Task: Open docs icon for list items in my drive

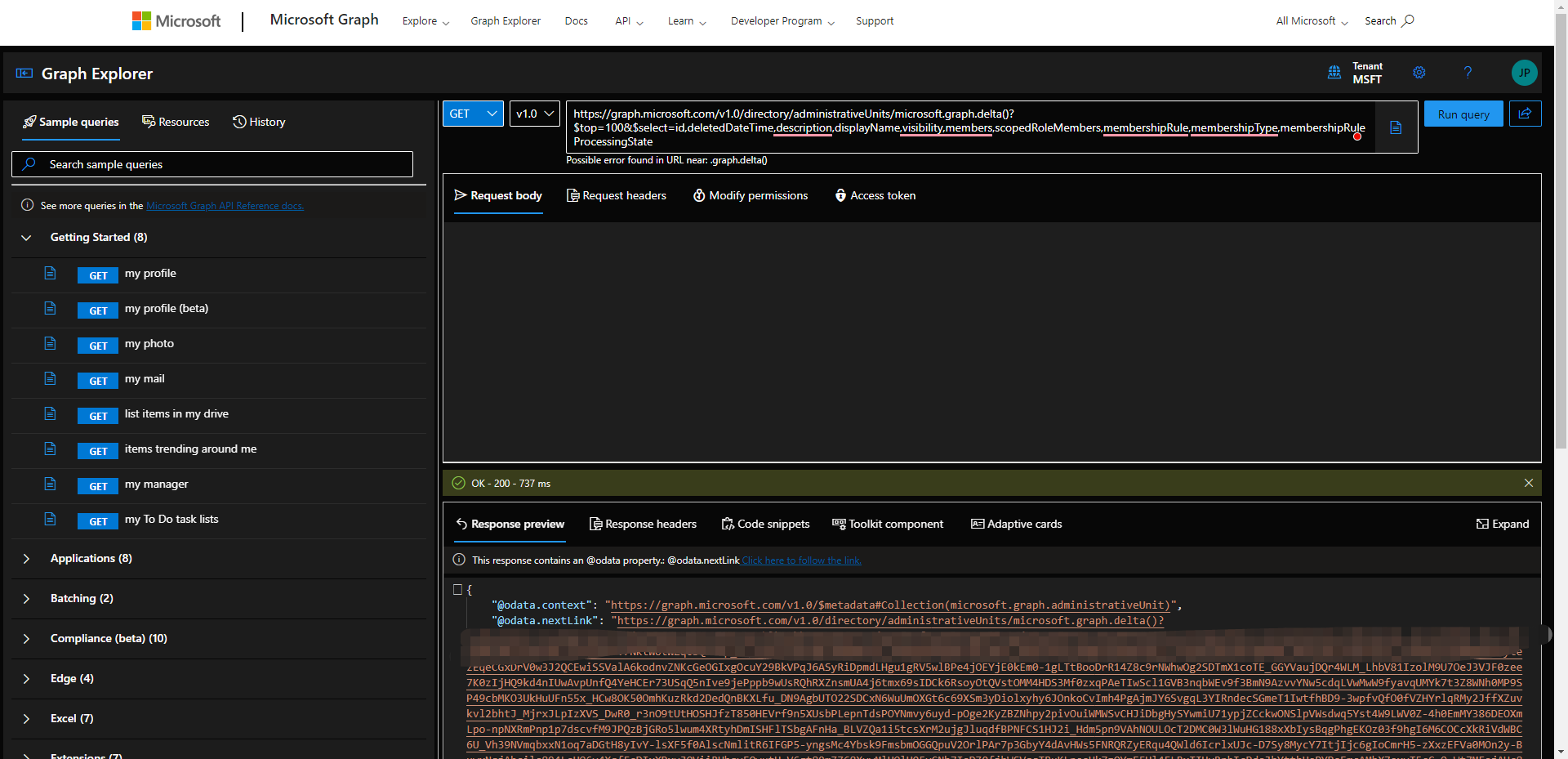Action: (x=50, y=413)
